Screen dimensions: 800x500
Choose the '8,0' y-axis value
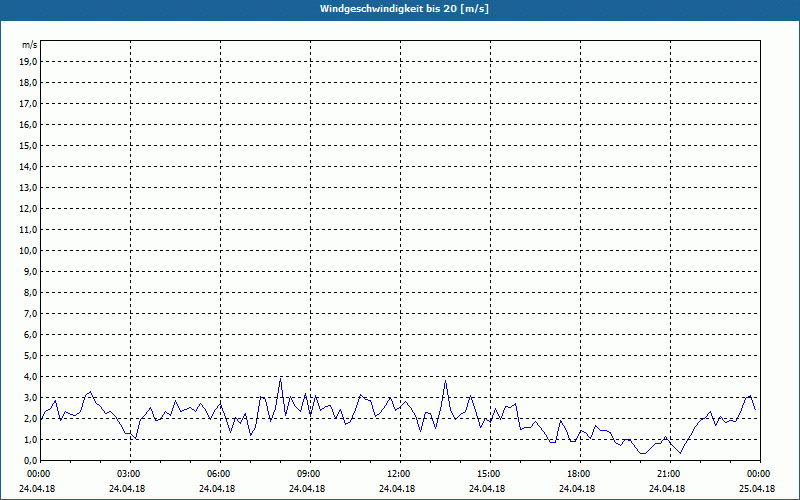pos(31,292)
